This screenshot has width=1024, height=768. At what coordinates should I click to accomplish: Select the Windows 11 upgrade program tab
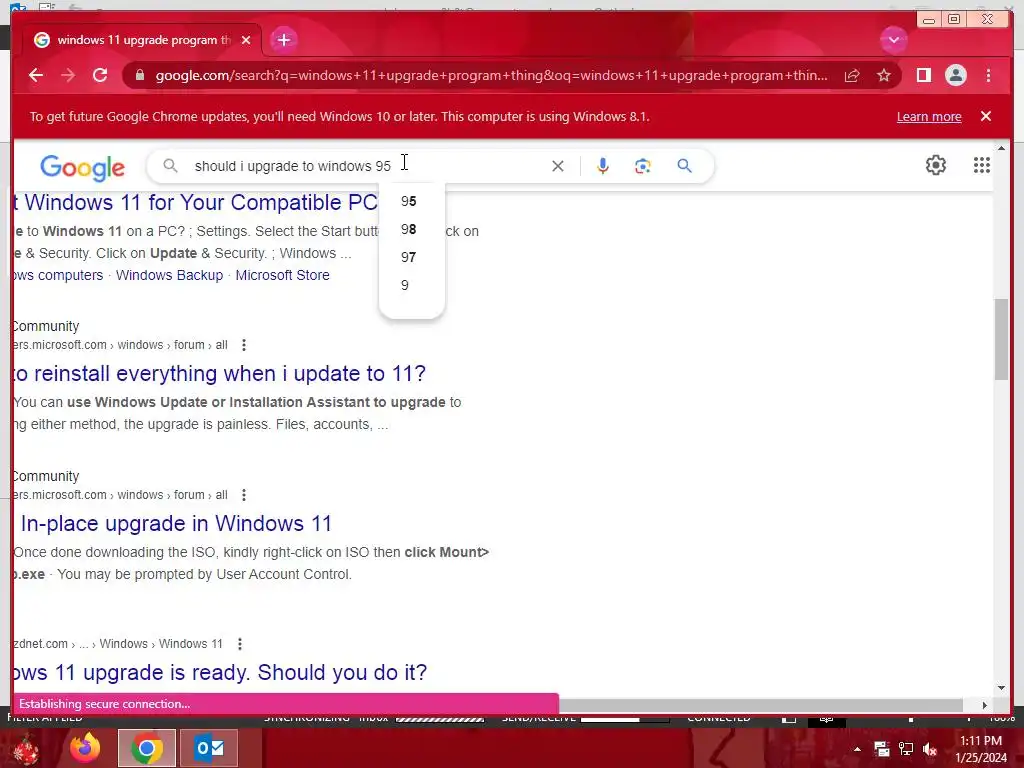point(142,40)
